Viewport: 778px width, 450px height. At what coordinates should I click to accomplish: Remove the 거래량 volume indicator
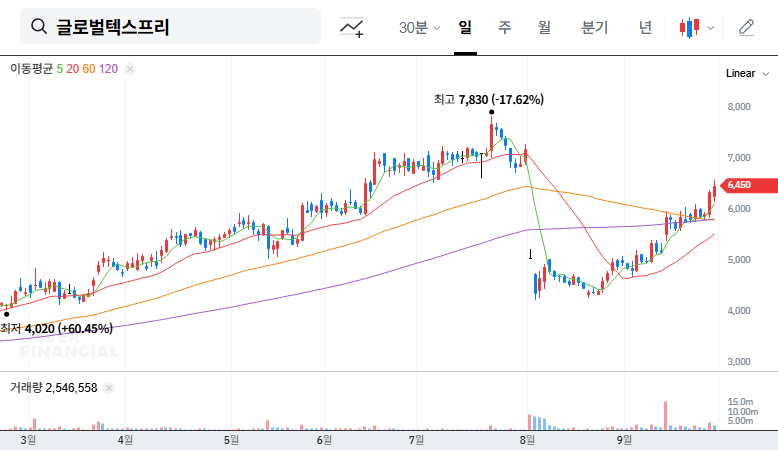(109, 388)
